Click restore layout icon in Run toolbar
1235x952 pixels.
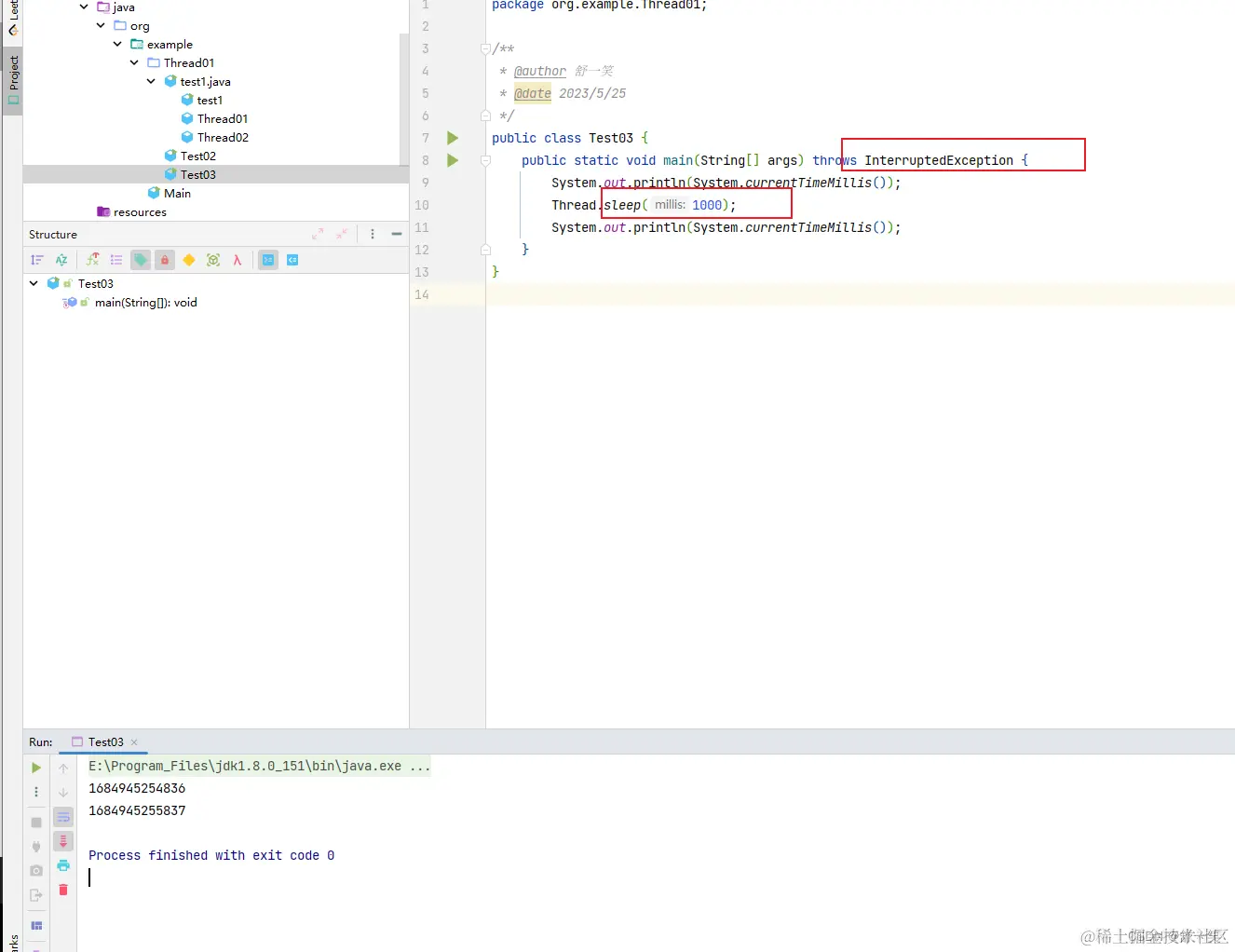tap(36, 925)
